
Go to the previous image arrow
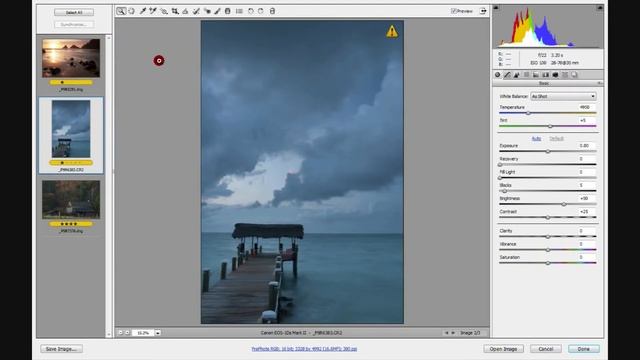pyautogui.click(x=446, y=333)
